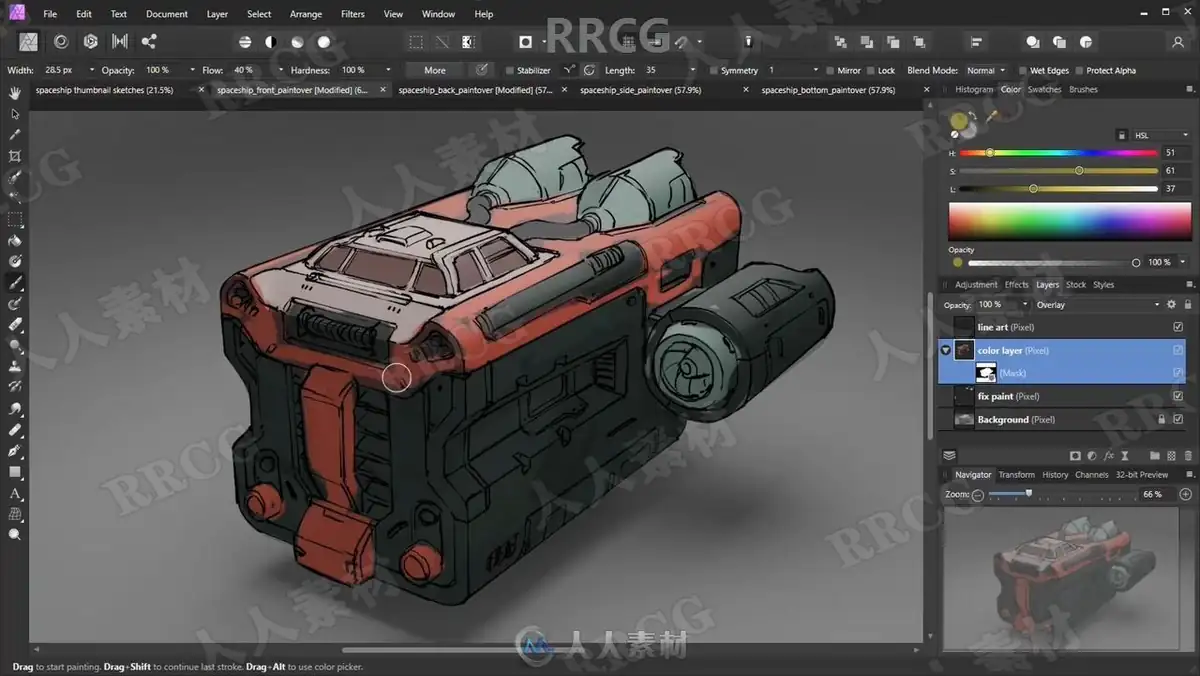Screen dimensions: 1200x676
Task: Click the color picker eyedropper in Color panel
Action: tap(993, 116)
